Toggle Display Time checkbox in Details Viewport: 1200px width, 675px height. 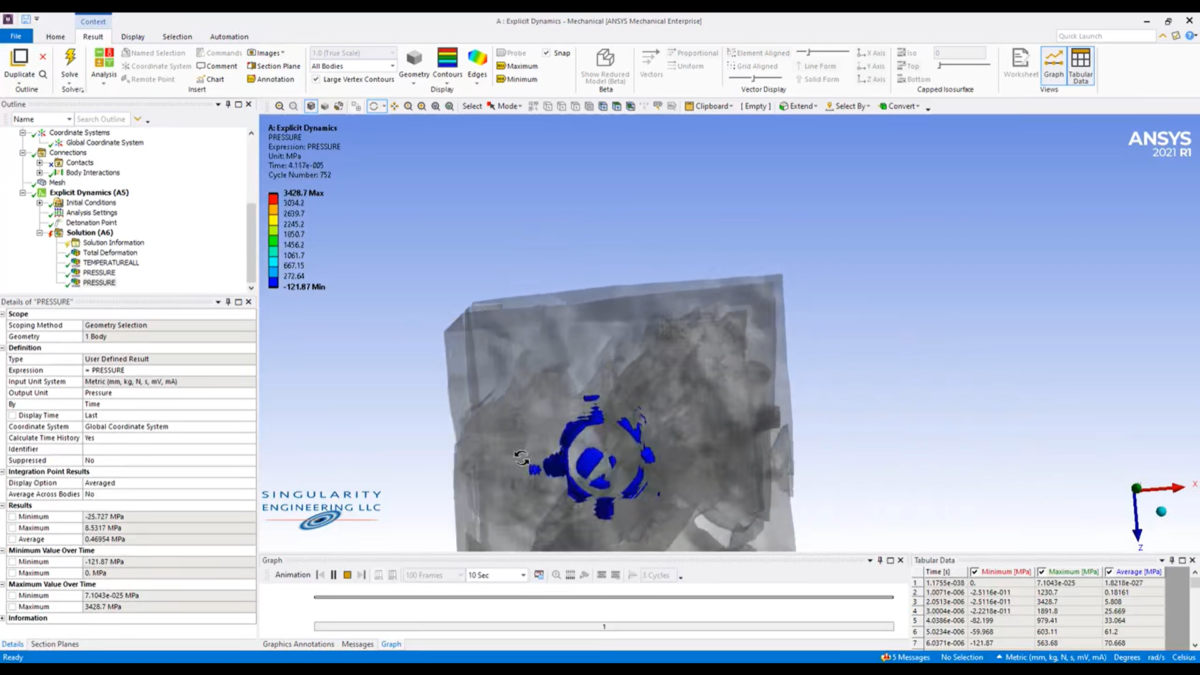13,415
